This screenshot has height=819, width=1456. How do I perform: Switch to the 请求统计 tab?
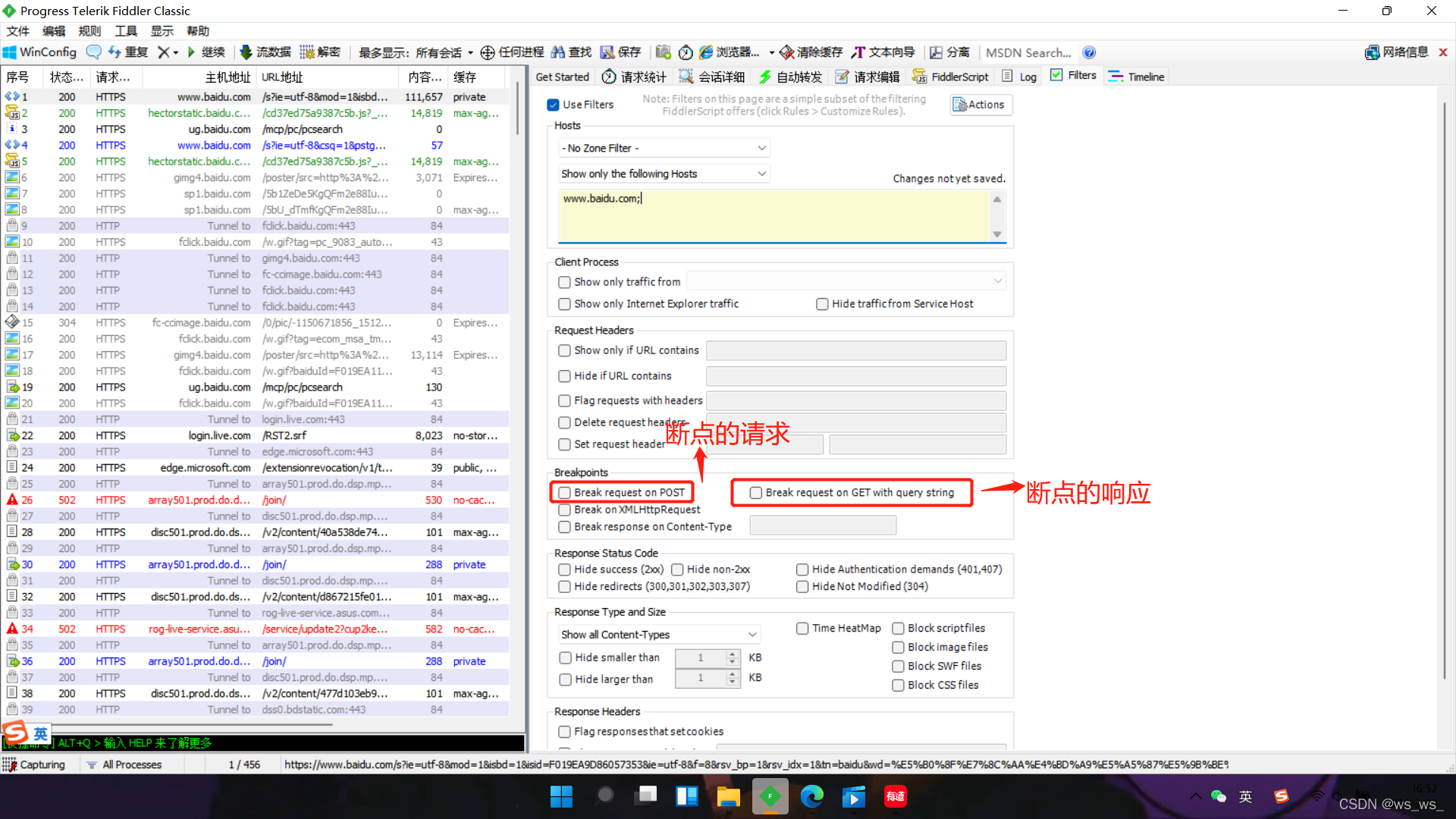click(634, 77)
